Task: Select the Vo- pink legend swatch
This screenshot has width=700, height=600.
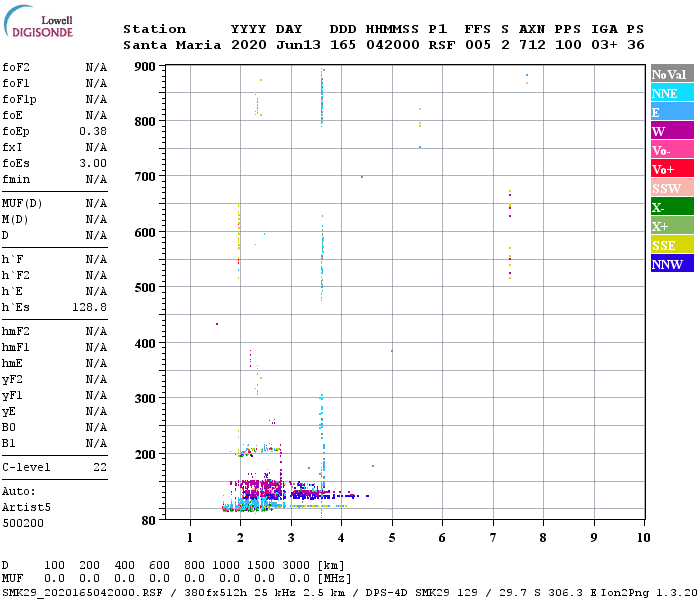Action: click(672, 150)
